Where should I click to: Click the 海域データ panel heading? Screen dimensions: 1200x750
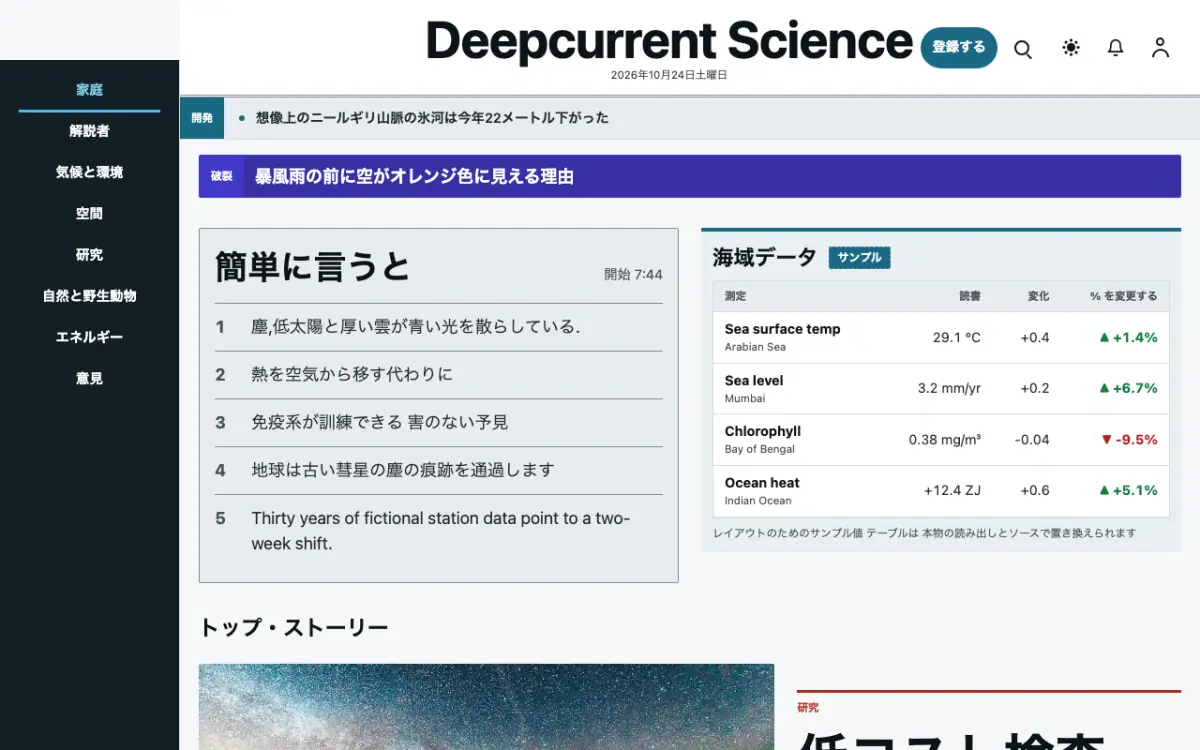tap(765, 257)
